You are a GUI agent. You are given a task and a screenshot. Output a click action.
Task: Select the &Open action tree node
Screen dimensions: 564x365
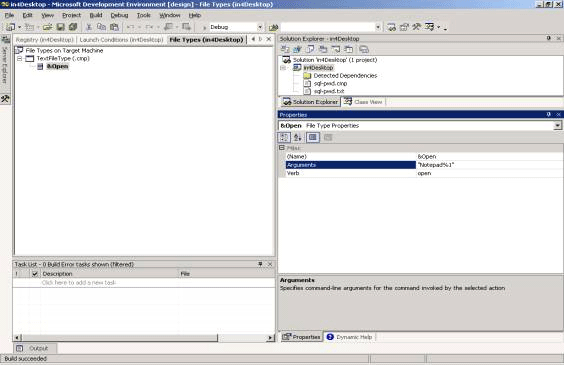(57, 67)
